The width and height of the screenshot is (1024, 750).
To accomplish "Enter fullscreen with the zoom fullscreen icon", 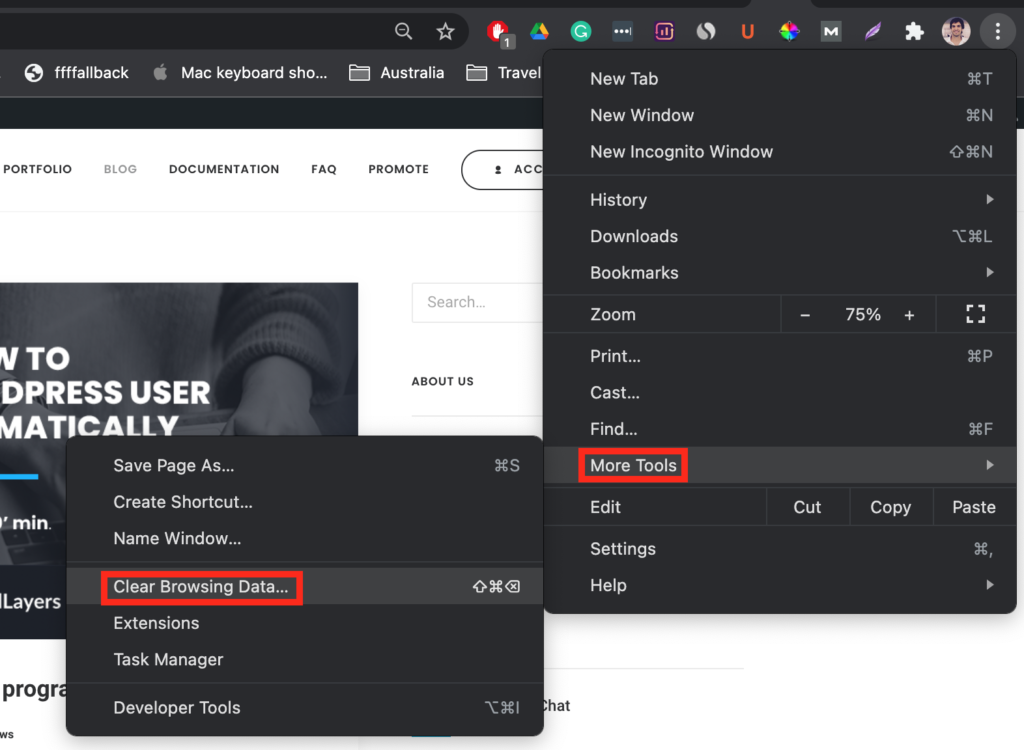I will (976, 314).
